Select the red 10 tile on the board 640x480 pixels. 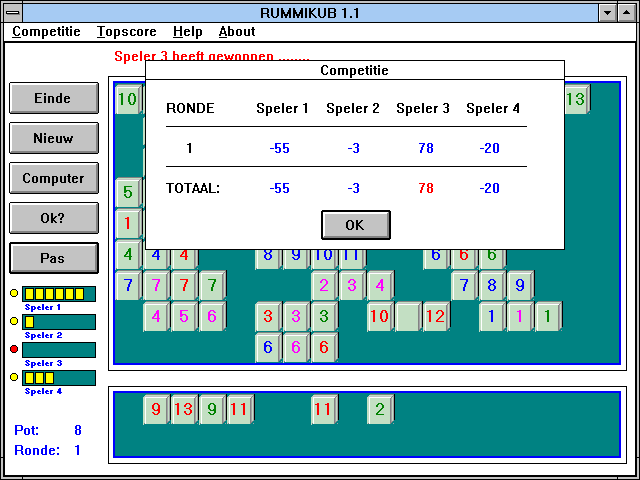click(380, 316)
